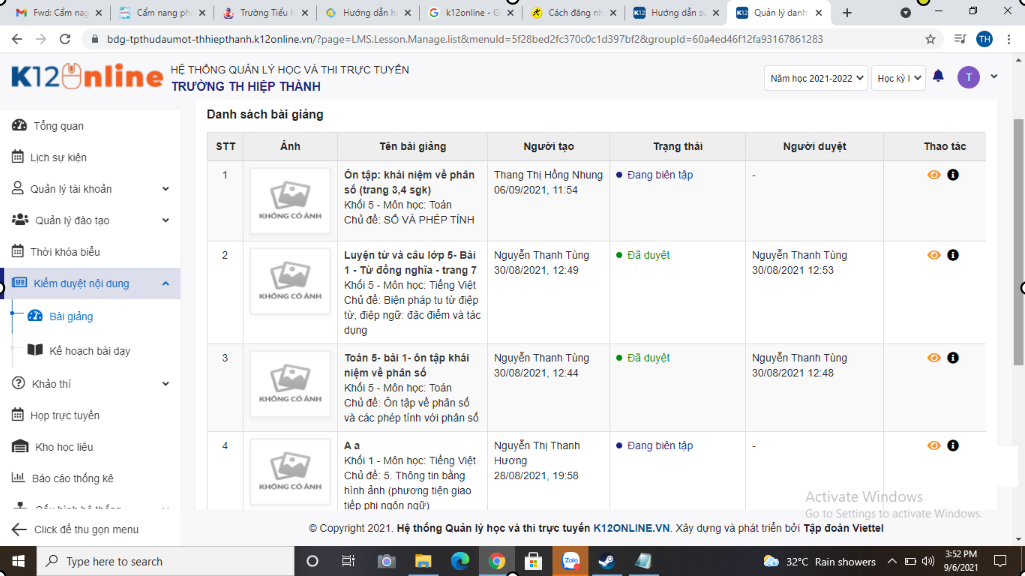This screenshot has width=1025, height=576.
Task: Click the Trạng thái column header
Action: 678,146
